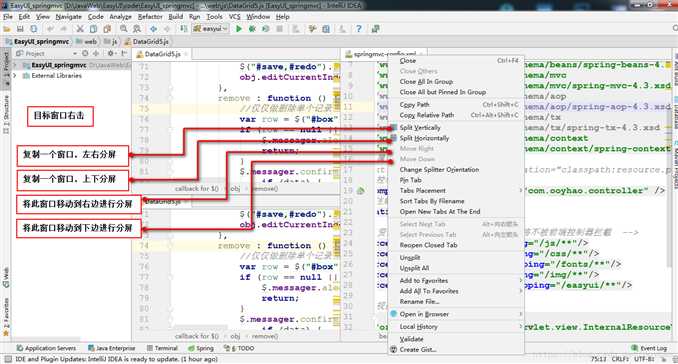This screenshot has height=364, width=678.
Task: Click the js breadcrumb in navigation bar
Action: click(x=112, y=42)
